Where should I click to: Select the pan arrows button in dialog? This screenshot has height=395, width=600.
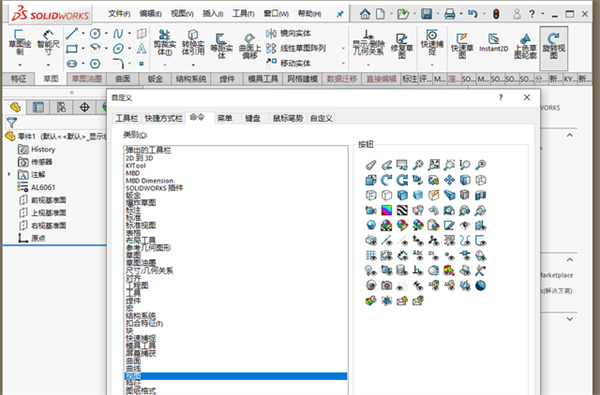click(x=449, y=180)
